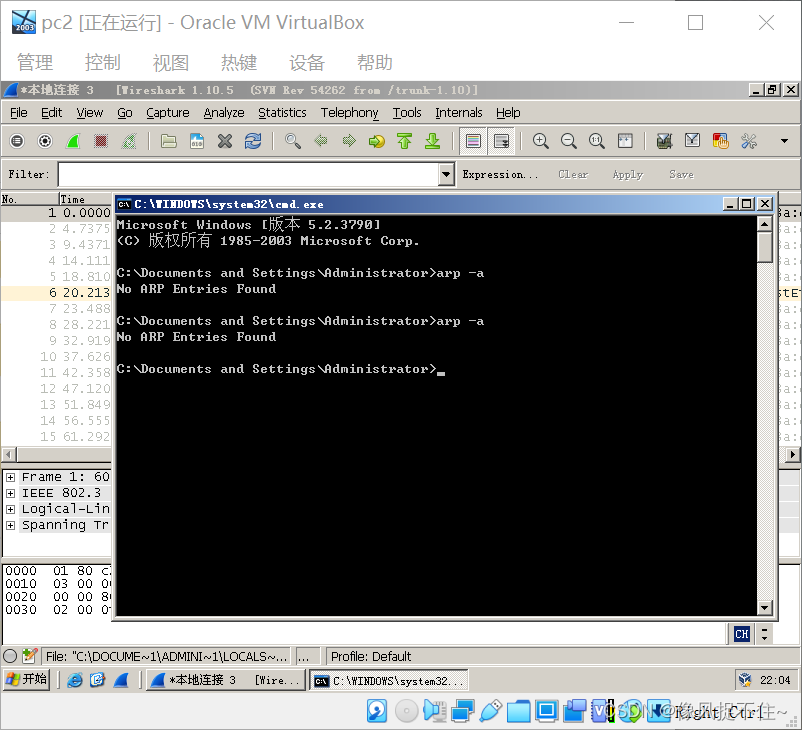Jump to the last packet icon
Viewport: 802px width, 730px height.
433,141
